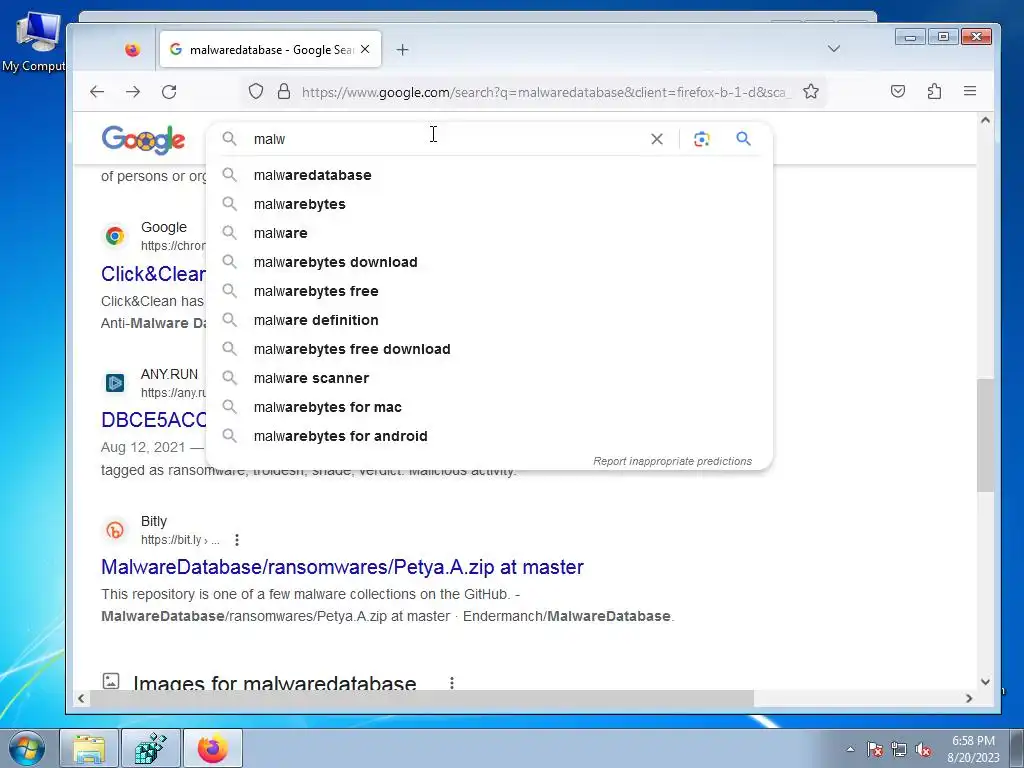1024x768 pixels.
Task: Open tracking protection shield in address bar
Action: click(256, 91)
